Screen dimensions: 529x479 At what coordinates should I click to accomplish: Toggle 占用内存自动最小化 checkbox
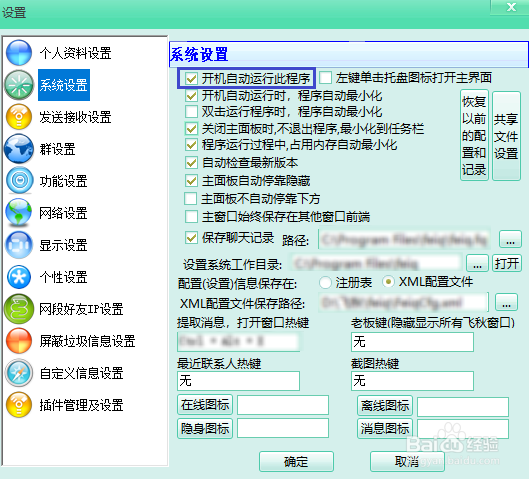coord(191,145)
